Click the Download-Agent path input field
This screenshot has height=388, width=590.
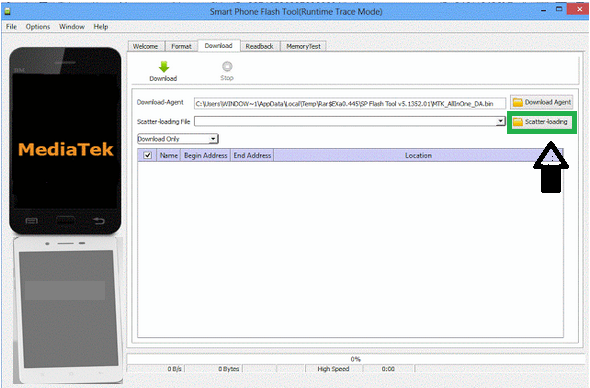(x=350, y=103)
